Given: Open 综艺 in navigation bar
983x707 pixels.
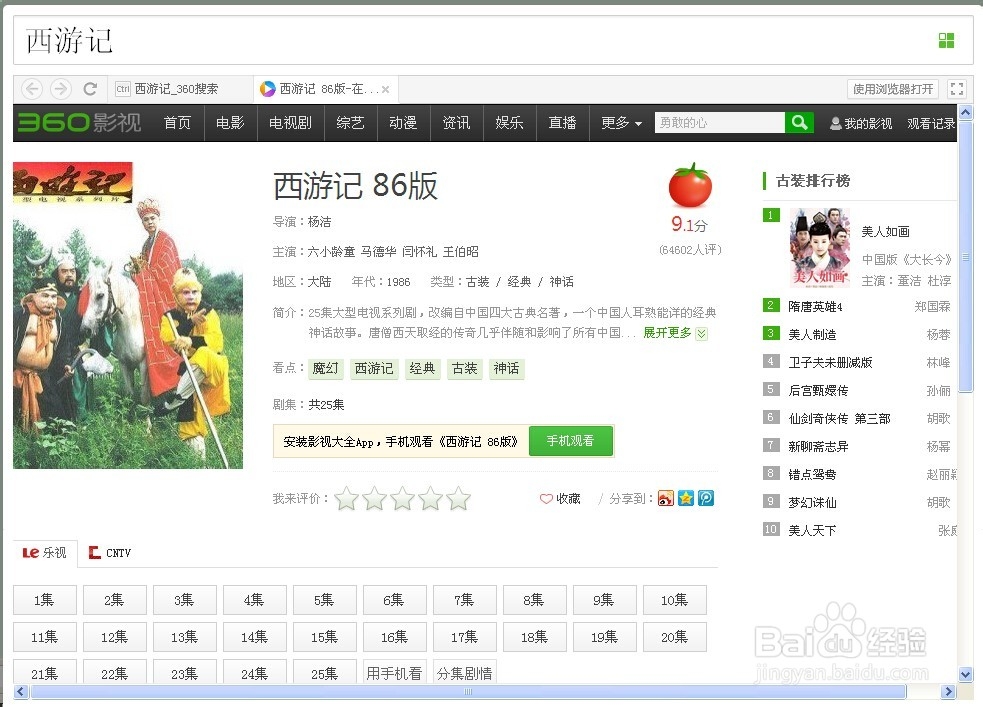Looking at the screenshot, I should pos(350,123).
